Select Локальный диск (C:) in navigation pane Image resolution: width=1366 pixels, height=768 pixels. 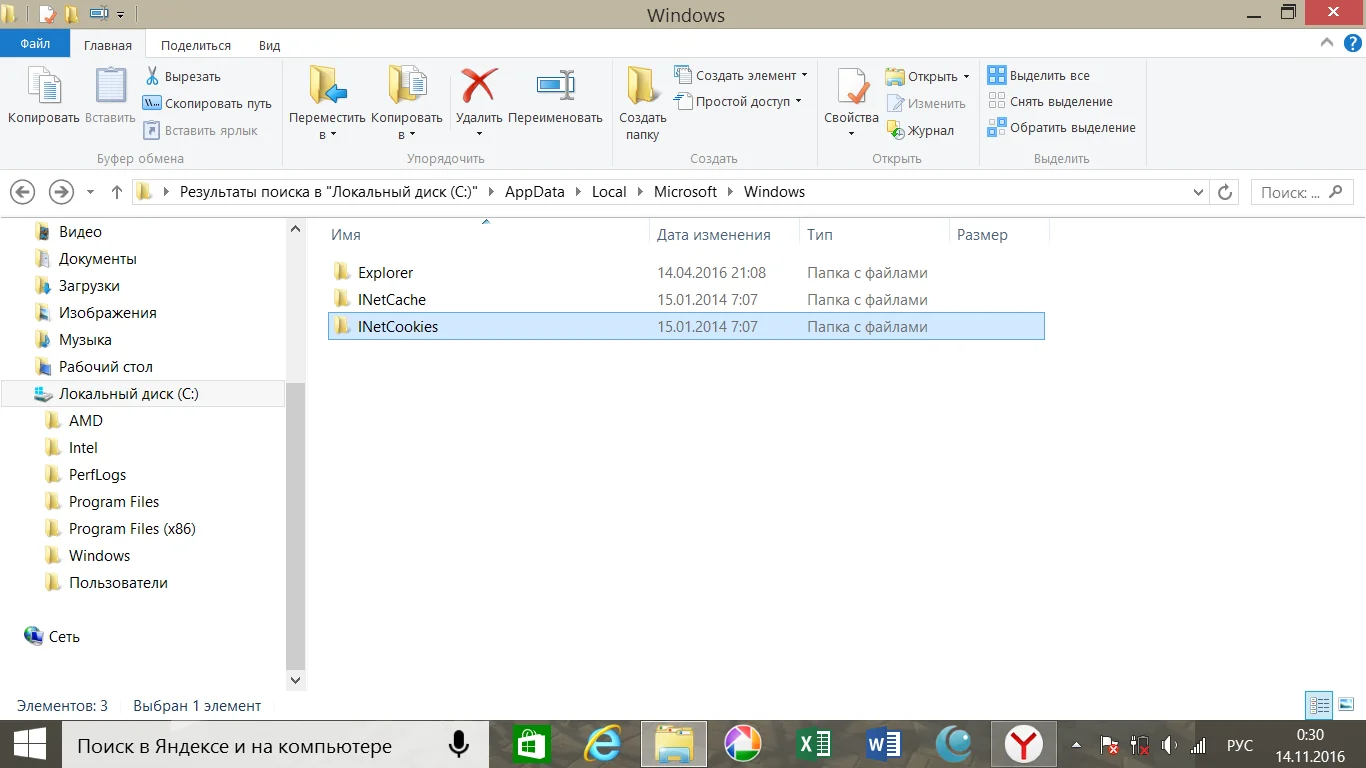pos(143,394)
